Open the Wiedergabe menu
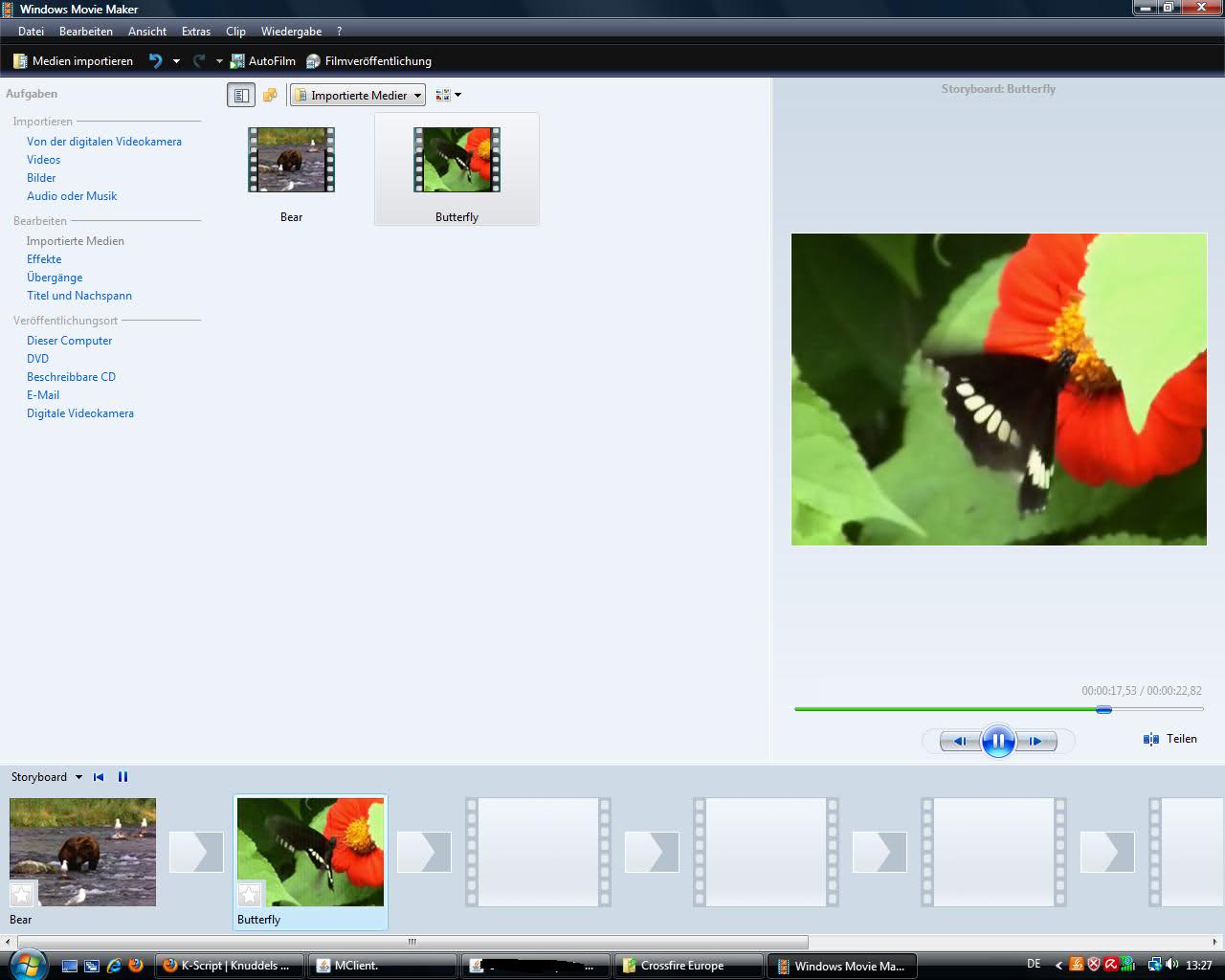This screenshot has width=1225, height=980. 291,32
